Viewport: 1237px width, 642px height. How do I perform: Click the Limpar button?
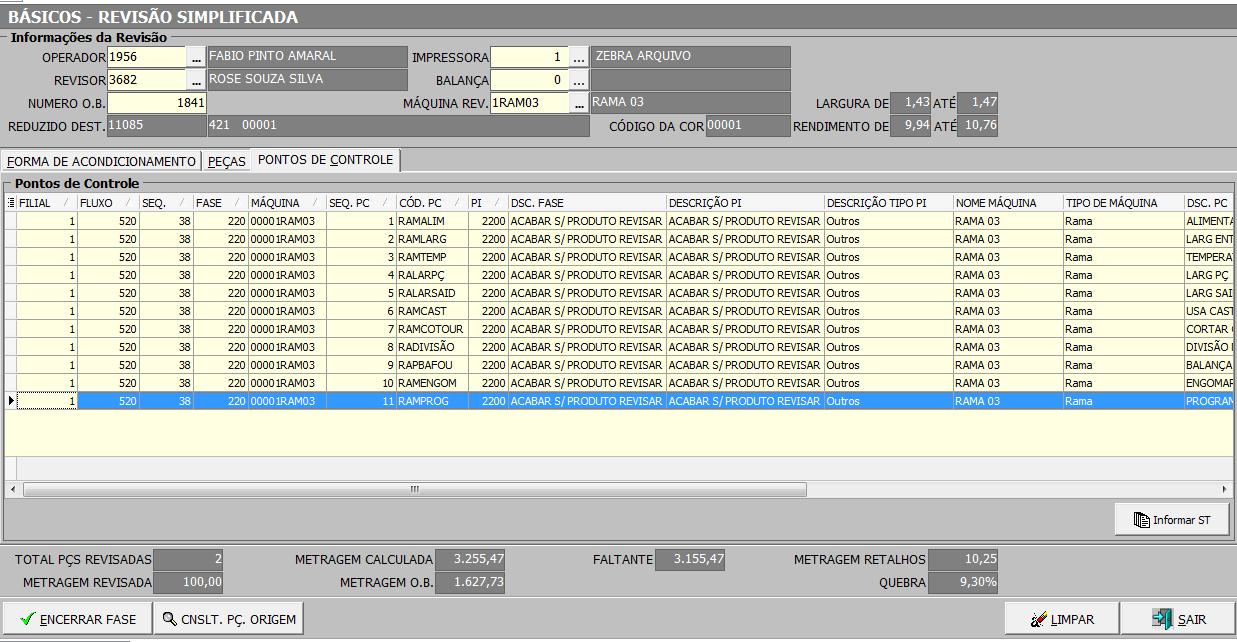[x=1061, y=619]
